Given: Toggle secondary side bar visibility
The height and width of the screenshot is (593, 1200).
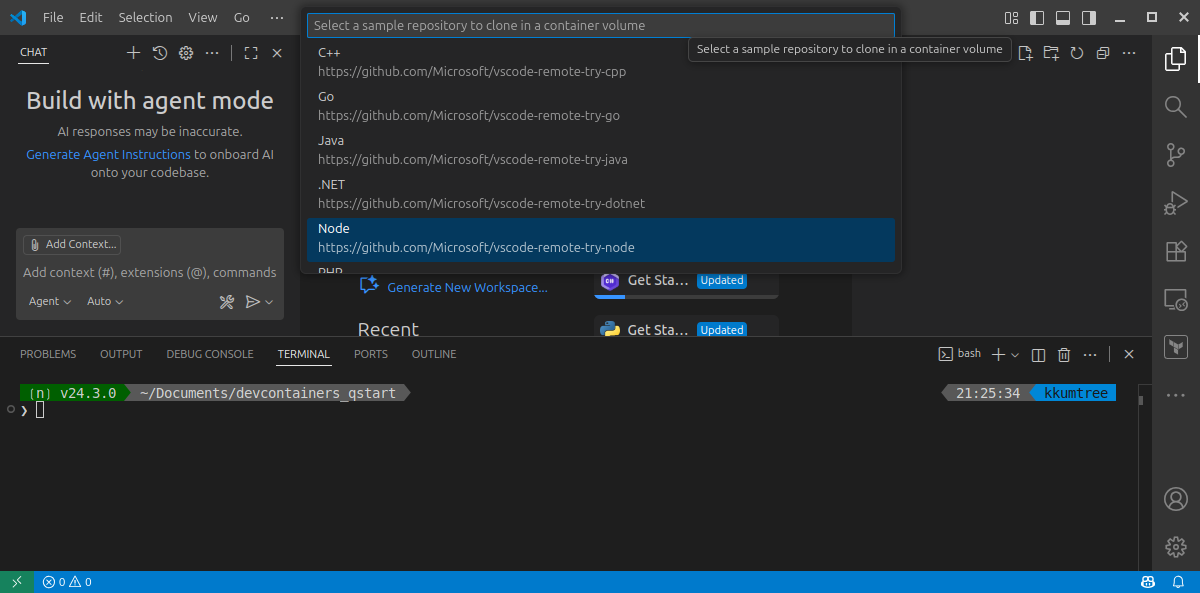Looking at the screenshot, I should [x=1089, y=17].
